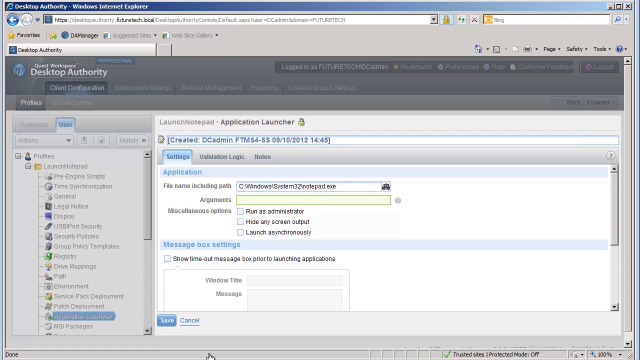Click the browse binoculars icon

coord(386,187)
